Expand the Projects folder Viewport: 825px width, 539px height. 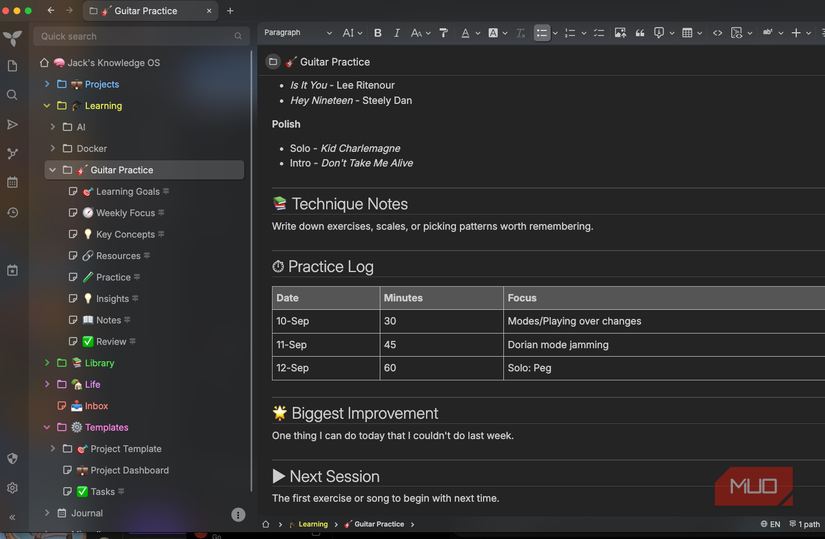click(47, 84)
